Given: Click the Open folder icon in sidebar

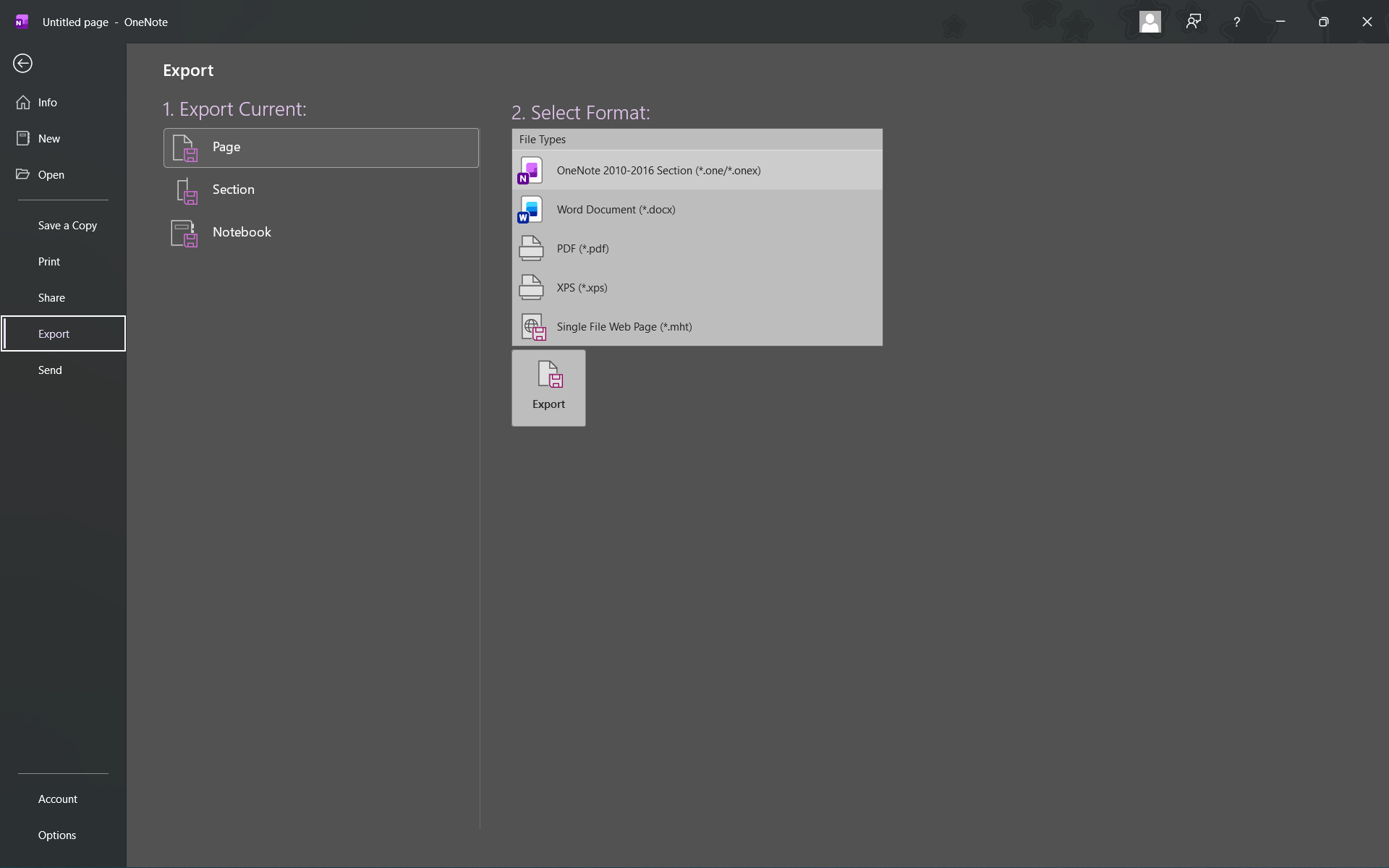Looking at the screenshot, I should [x=23, y=174].
